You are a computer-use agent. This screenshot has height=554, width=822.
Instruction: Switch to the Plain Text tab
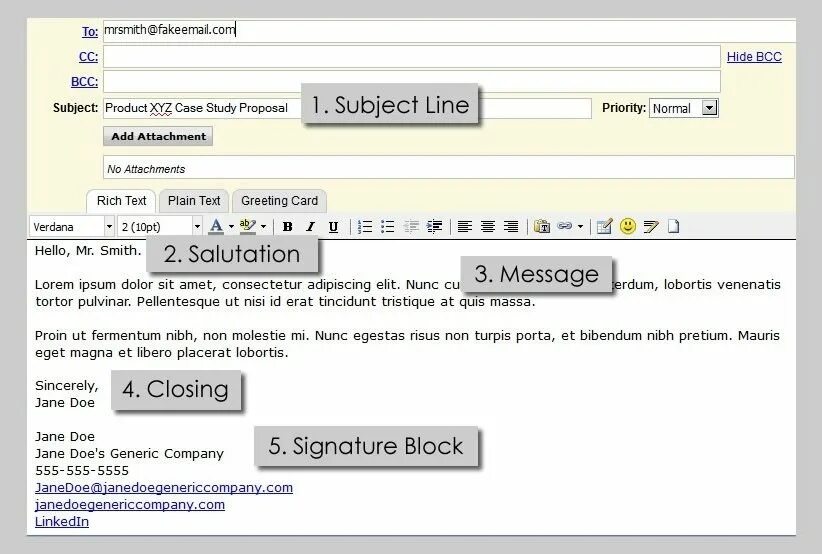[194, 201]
